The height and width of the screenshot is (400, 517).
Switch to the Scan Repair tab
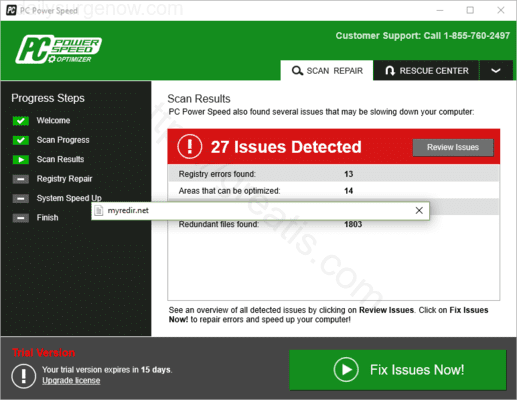[x=327, y=70]
